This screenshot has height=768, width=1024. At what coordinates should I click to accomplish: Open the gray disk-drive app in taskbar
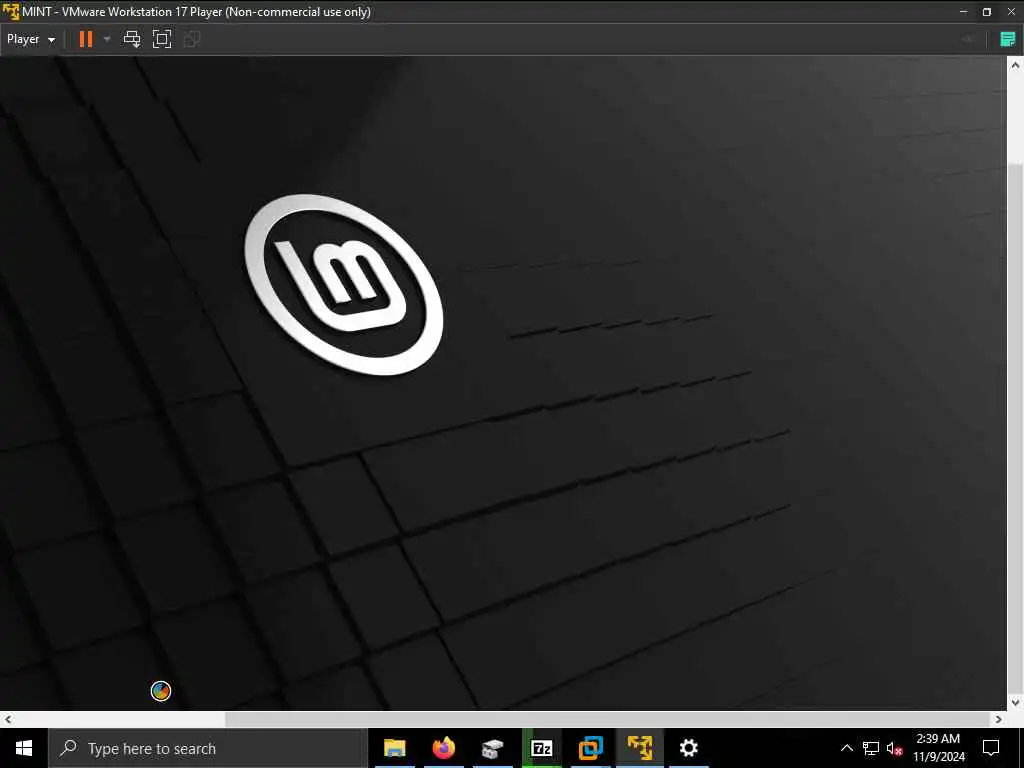tap(492, 748)
